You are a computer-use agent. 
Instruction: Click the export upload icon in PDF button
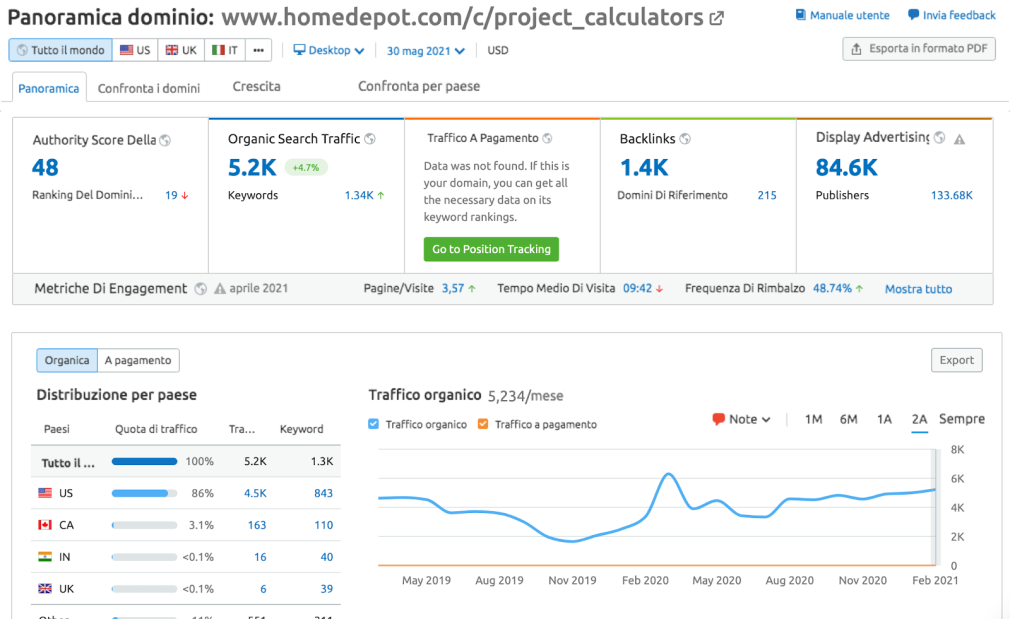(x=856, y=49)
